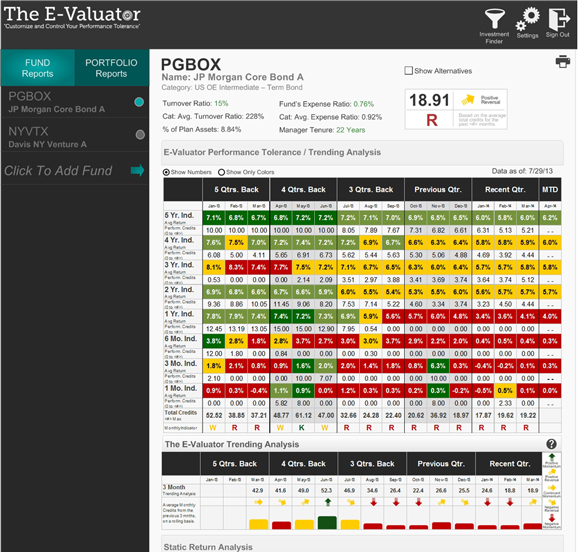The image size is (578, 552).
Task: Click the yellow trend arrow below 46.9
Action: pyautogui.click(x=350, y=502)
